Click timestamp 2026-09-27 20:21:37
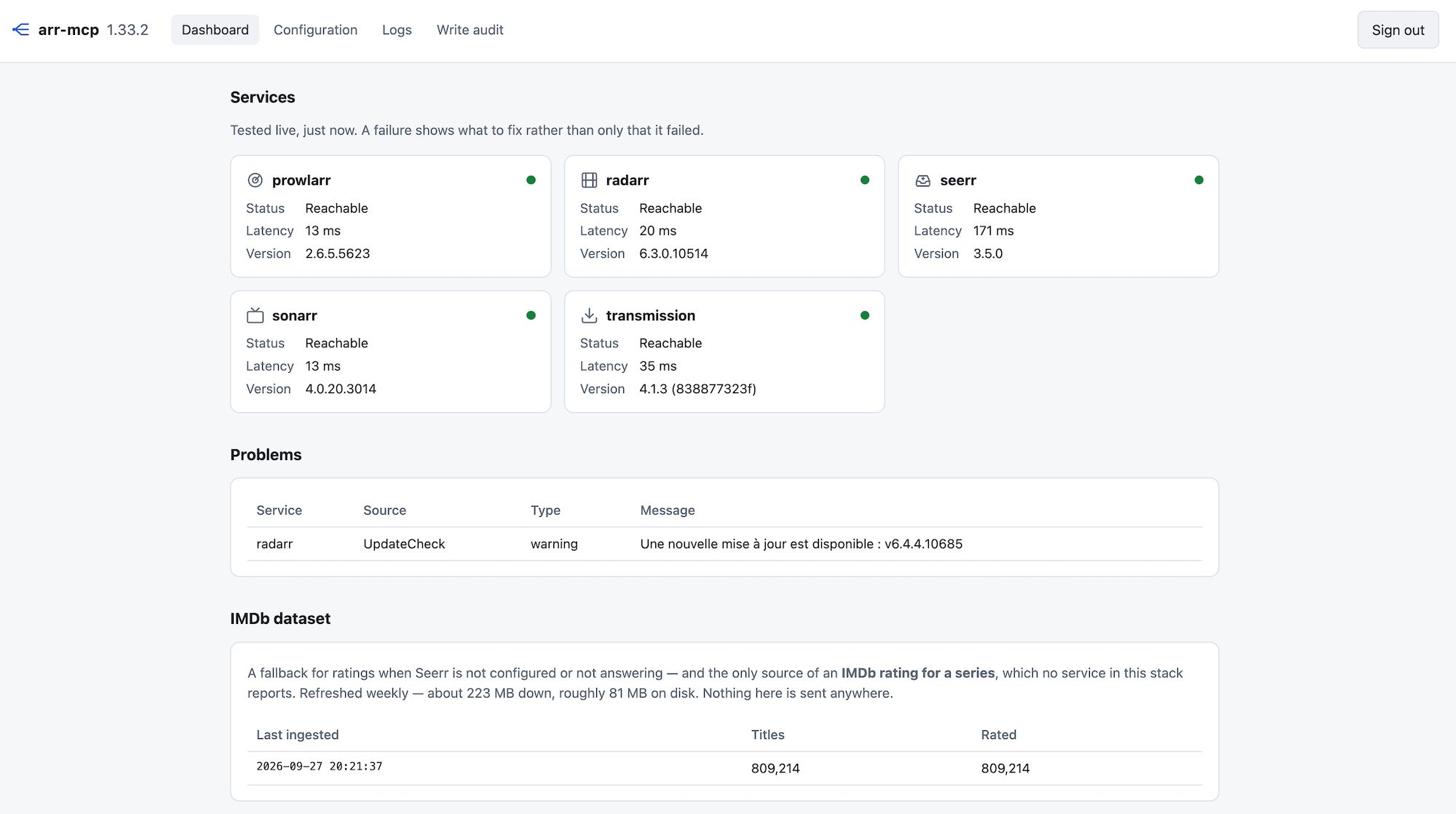This screenshot has height=814, width=1456. pos(320,767)
